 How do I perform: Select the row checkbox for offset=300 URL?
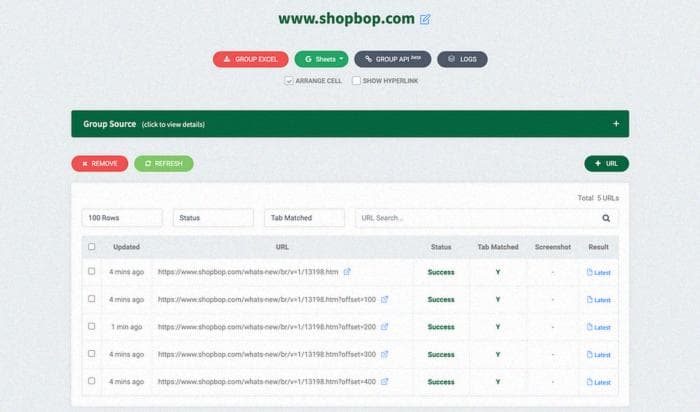coord(92,354)
